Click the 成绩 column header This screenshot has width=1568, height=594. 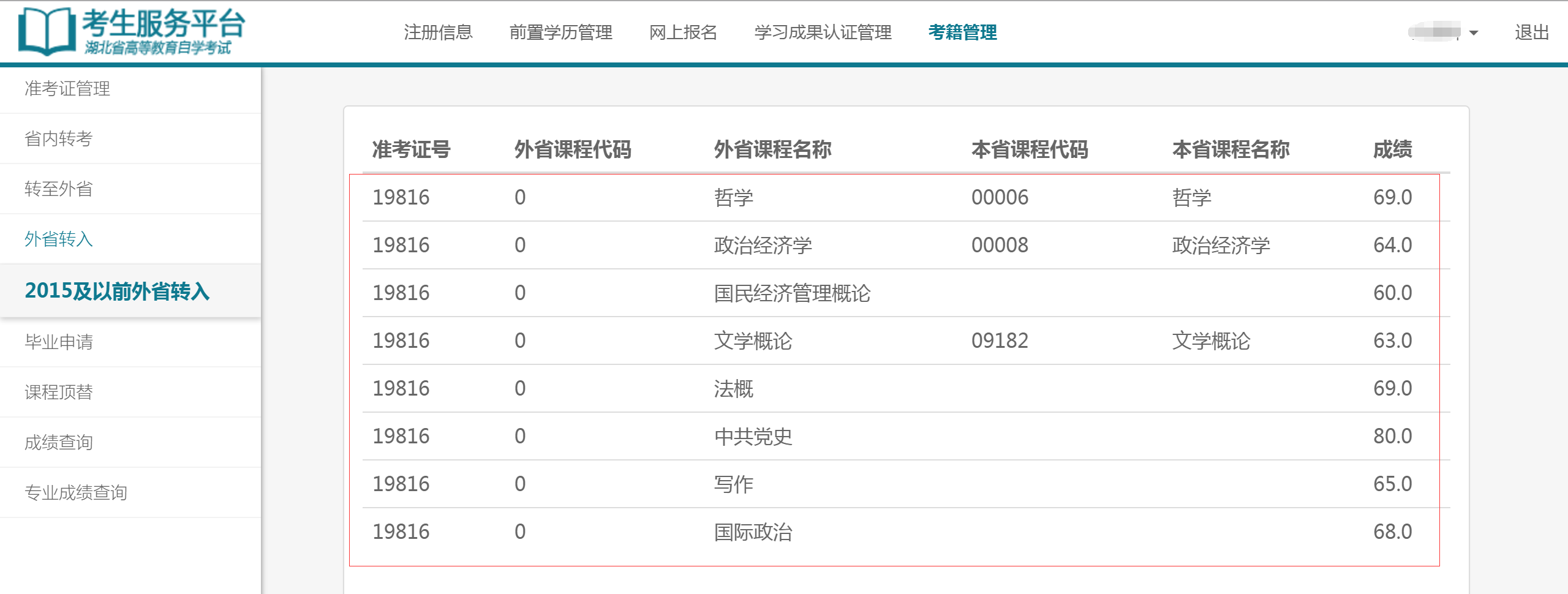[1392, 149]
